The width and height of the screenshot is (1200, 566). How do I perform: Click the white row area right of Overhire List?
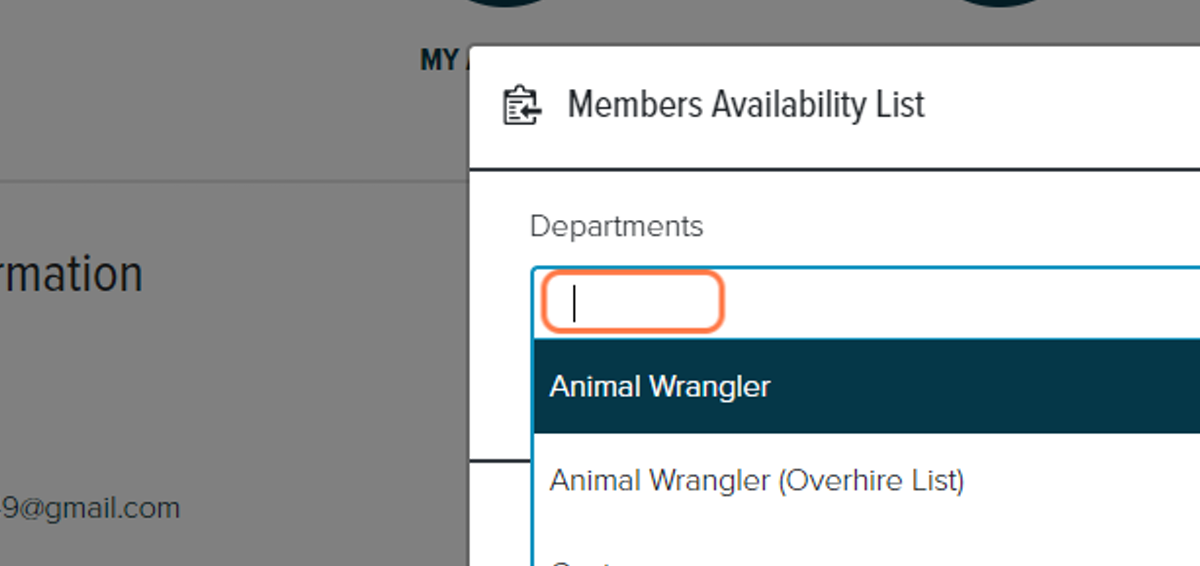point(1080,481)
